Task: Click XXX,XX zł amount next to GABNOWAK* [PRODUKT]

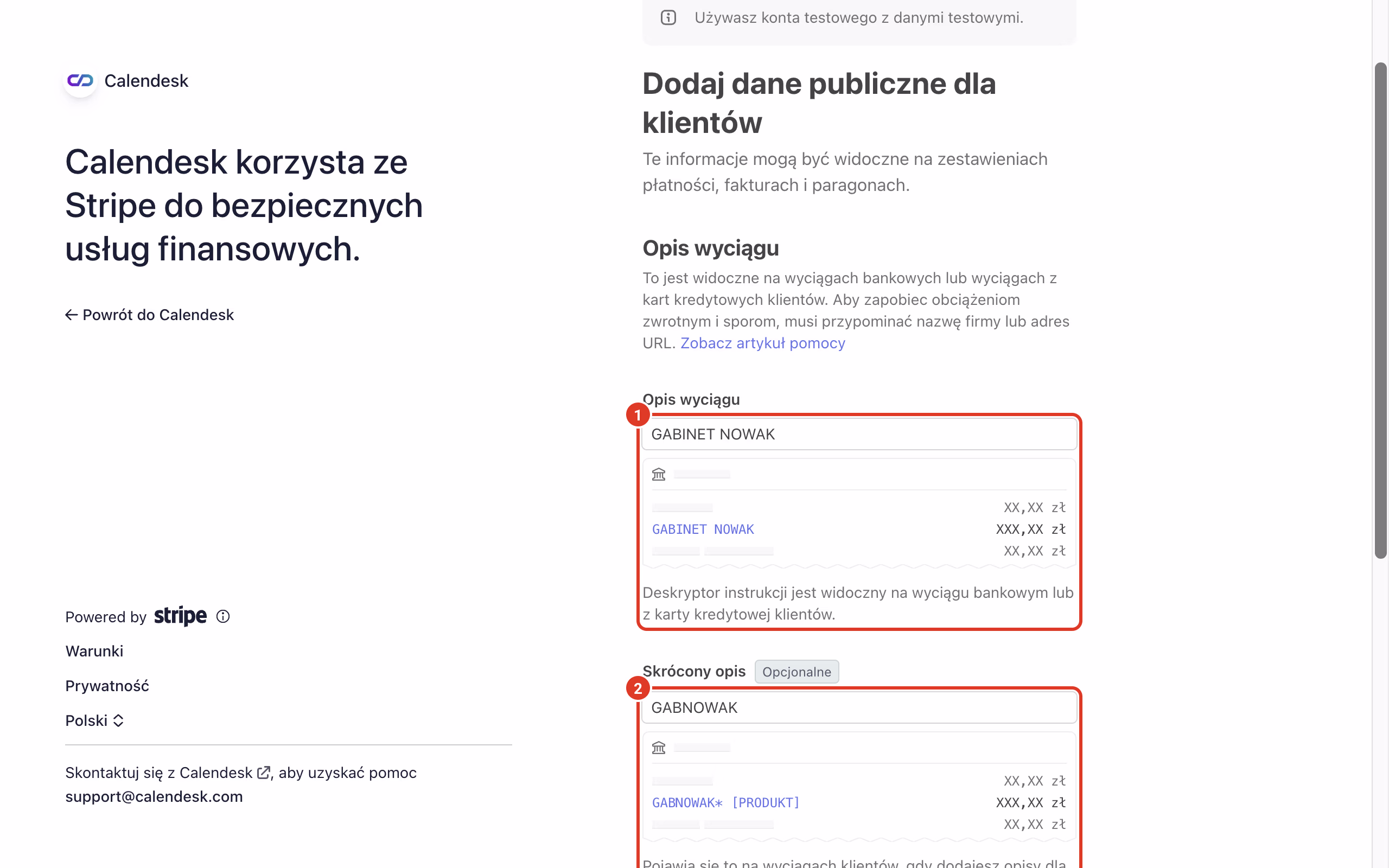Action: coord(1031,802)
